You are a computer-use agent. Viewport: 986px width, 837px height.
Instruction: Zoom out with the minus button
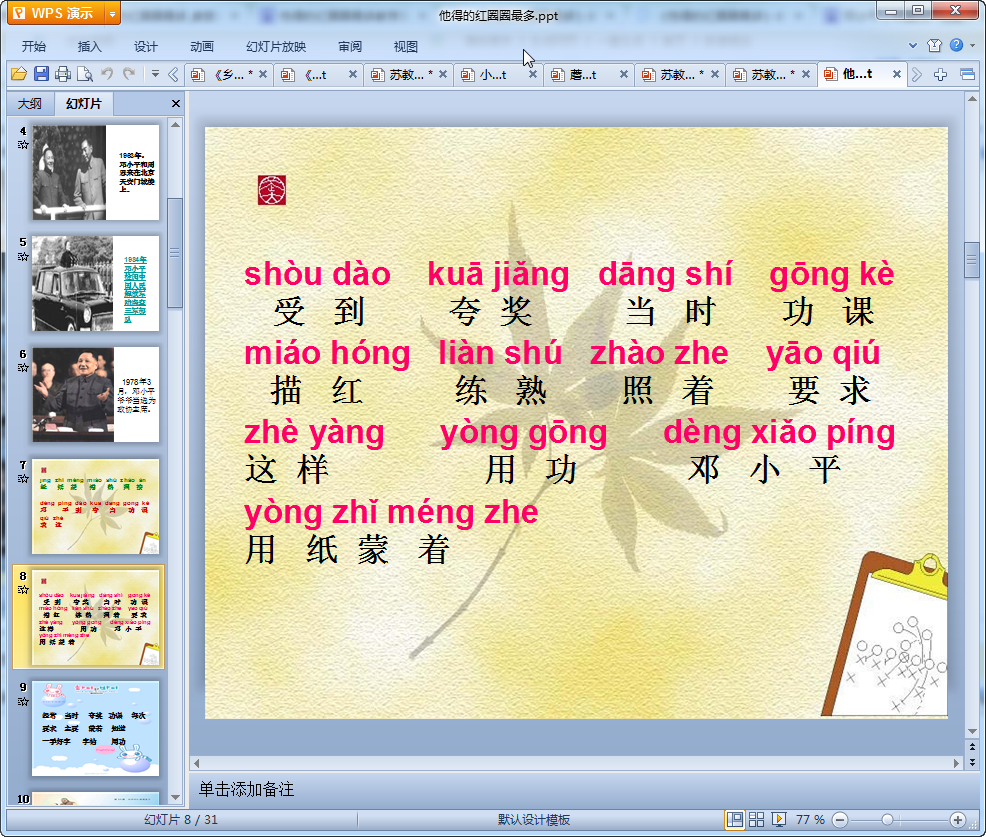pos(840,819)
